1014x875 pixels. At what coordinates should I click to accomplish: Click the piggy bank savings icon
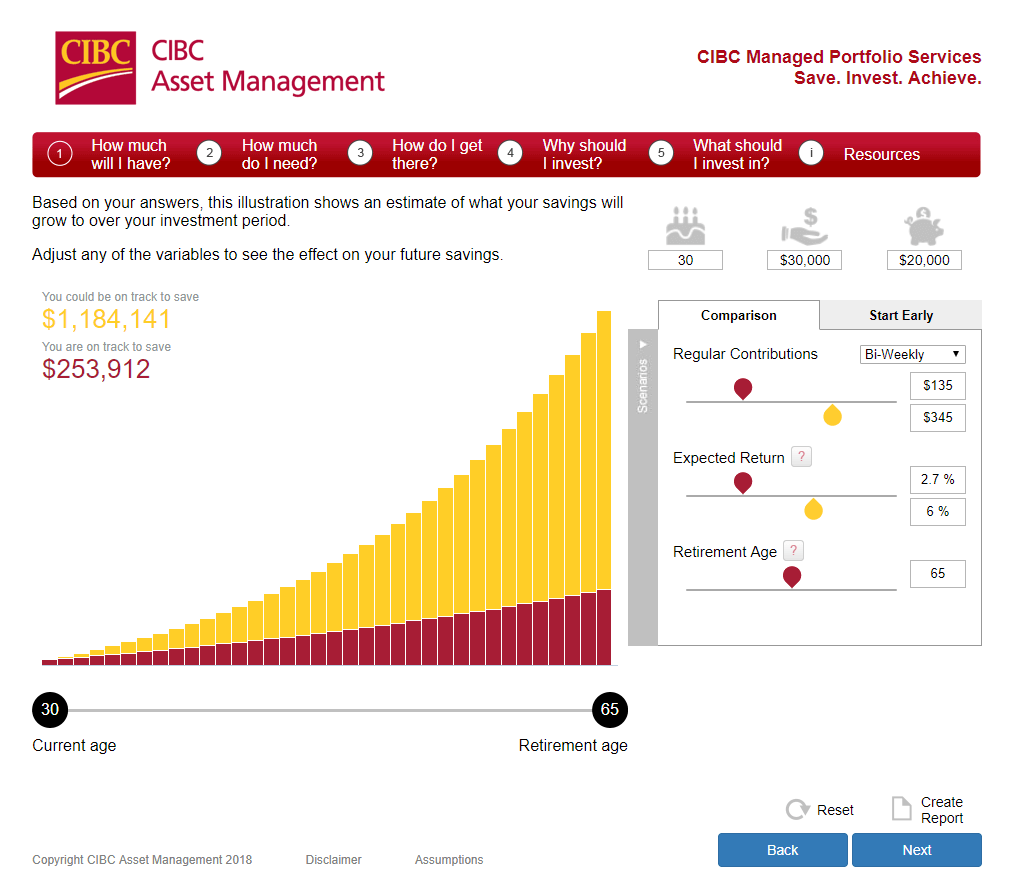[923, 226]
